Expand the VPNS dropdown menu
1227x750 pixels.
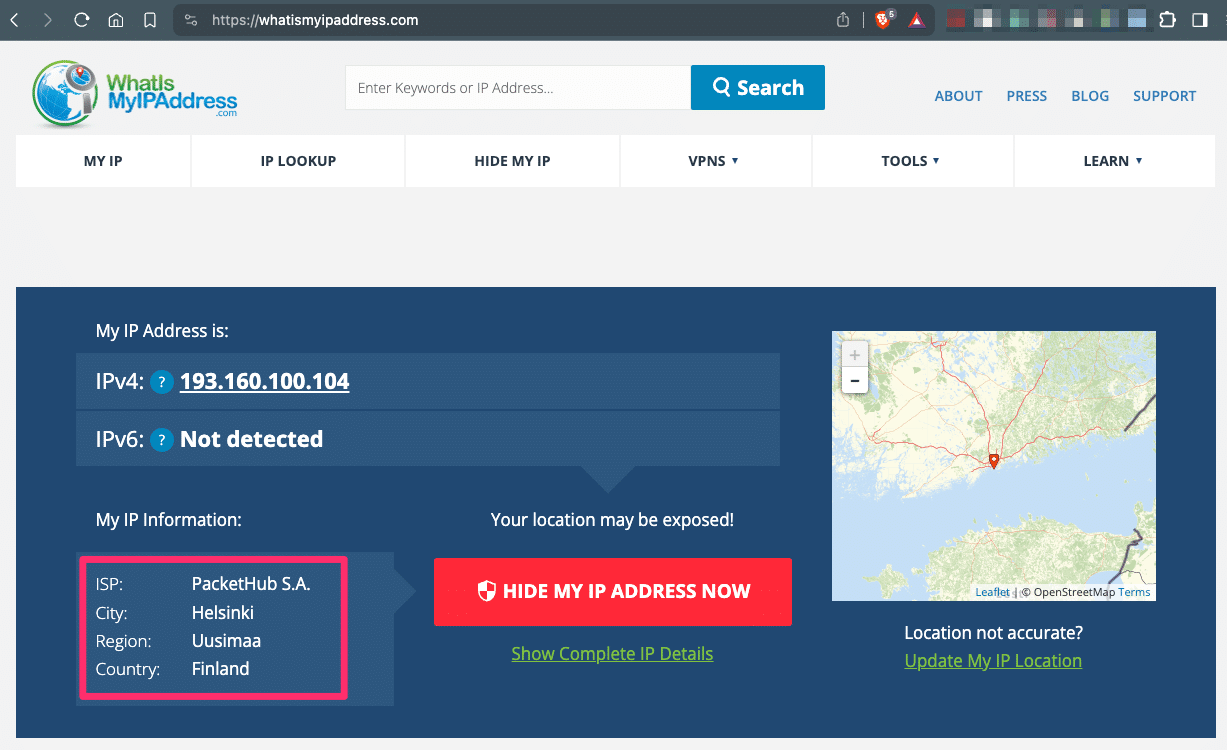point(715,161)
